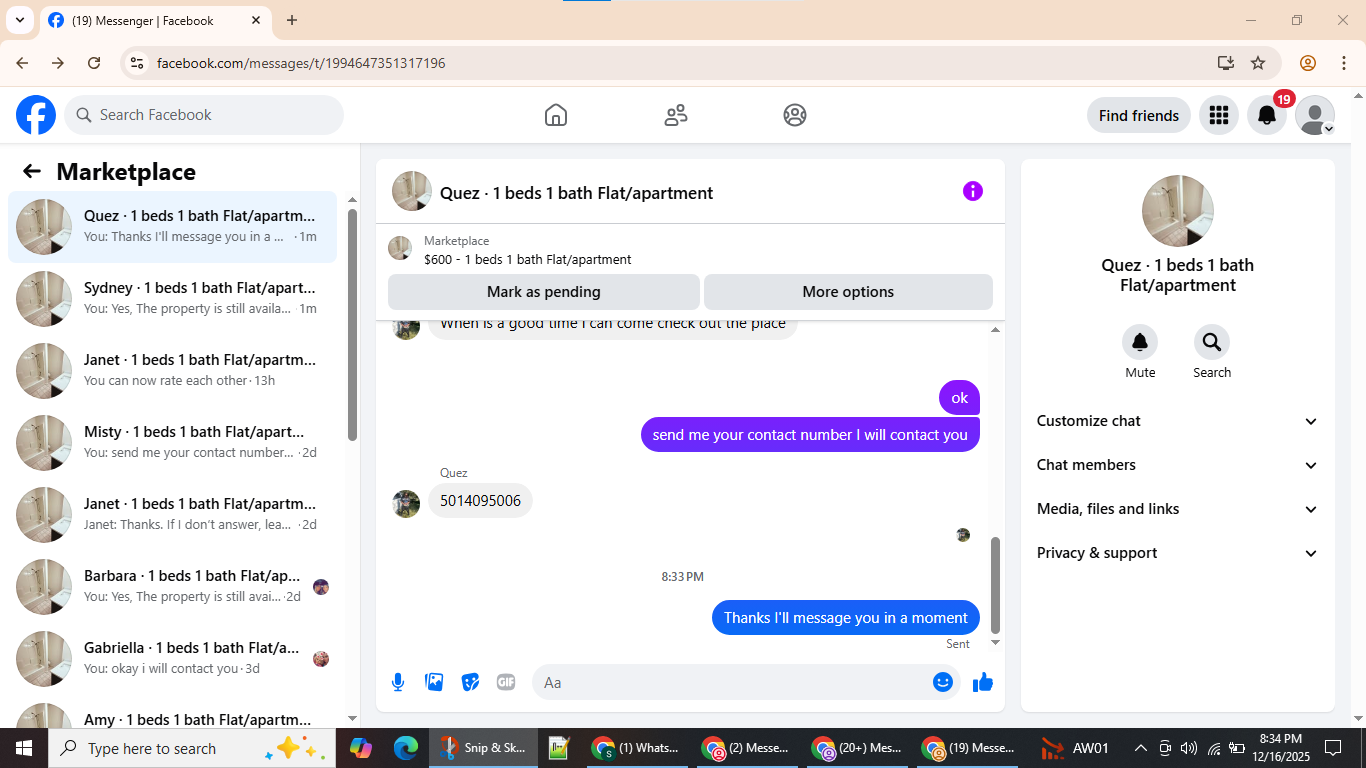Open Chrome profile icon in toolbar

[1308, 63]
